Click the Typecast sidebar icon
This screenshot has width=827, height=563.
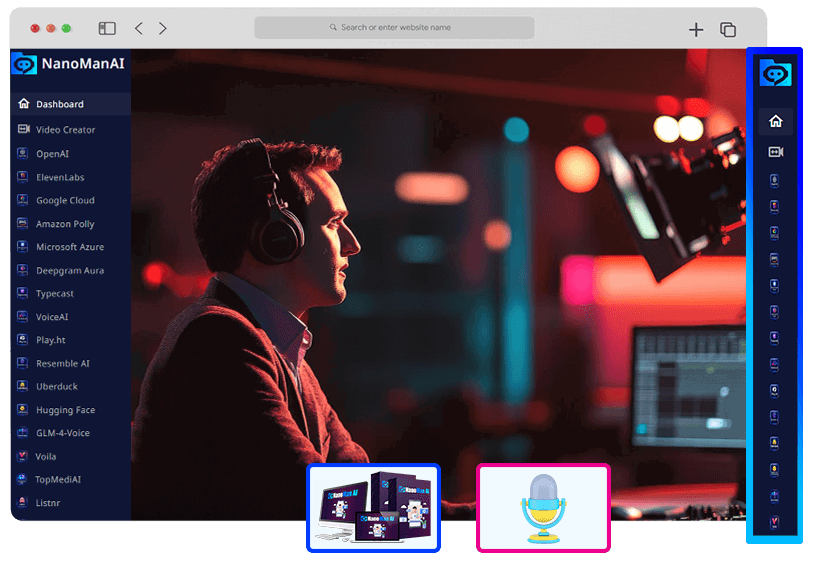[23, 294]
